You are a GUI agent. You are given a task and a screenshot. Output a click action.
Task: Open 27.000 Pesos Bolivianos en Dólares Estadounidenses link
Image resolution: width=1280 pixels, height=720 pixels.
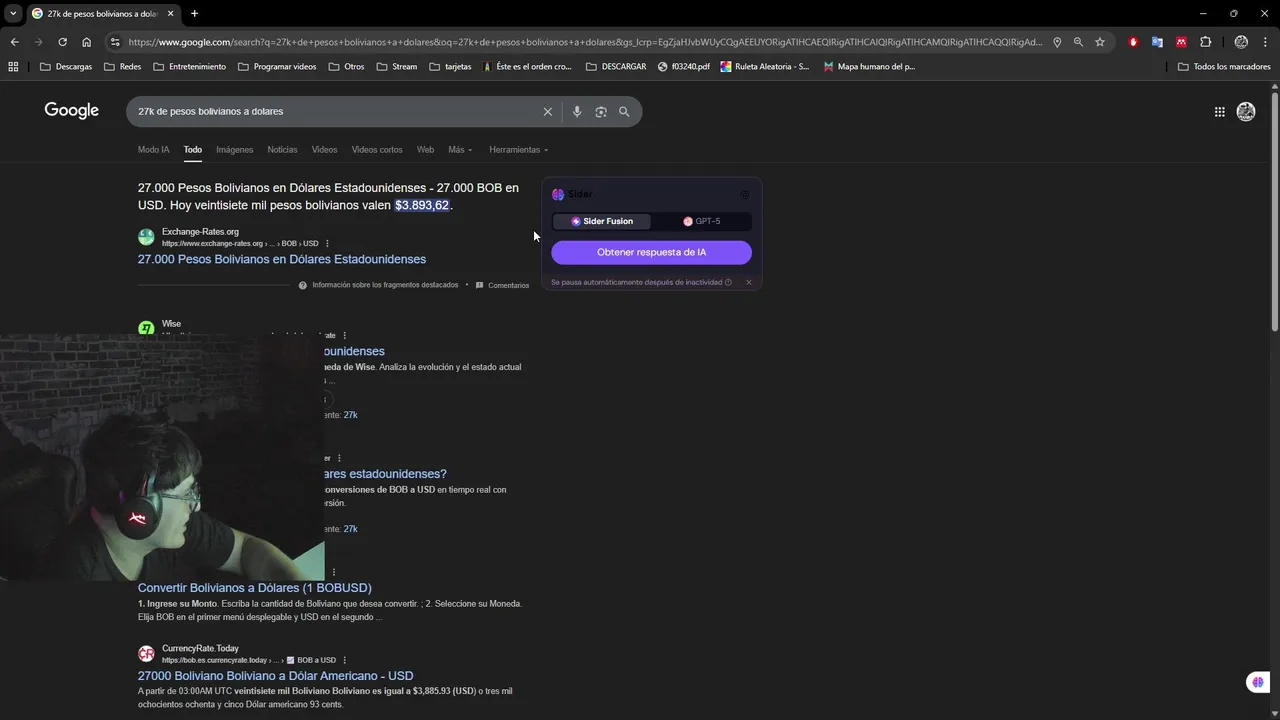(282, 259)
